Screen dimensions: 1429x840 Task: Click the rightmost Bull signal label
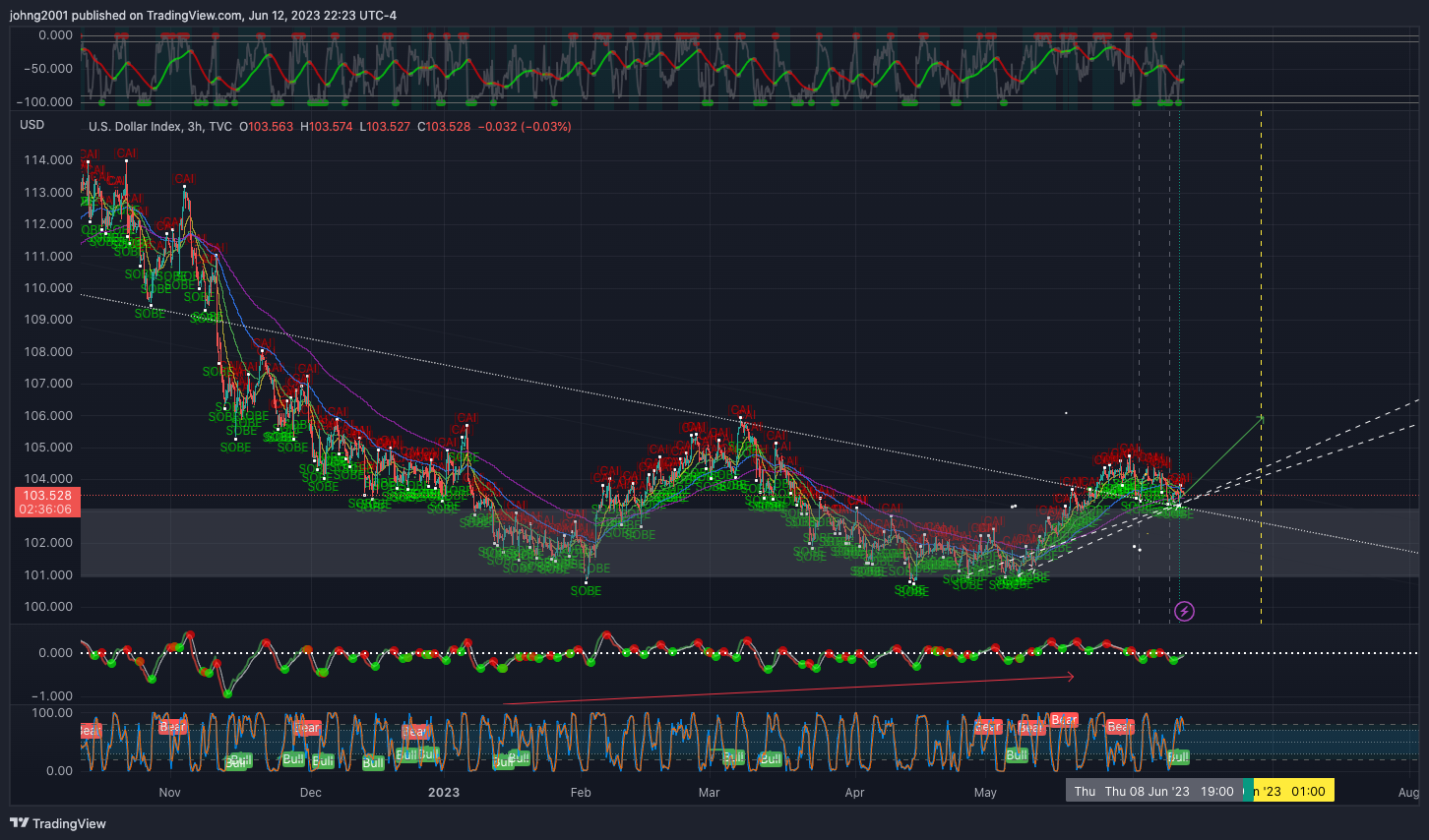coord(1177,757)
